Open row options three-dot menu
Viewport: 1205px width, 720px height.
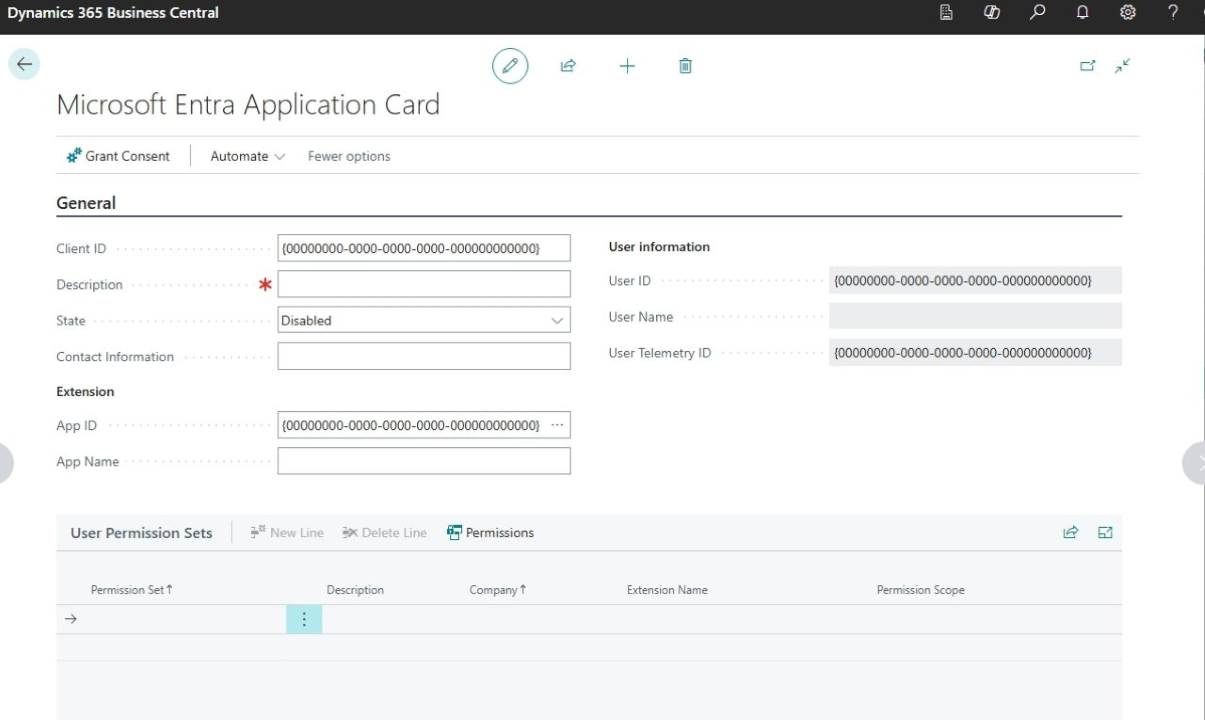(x=304, y=619)
